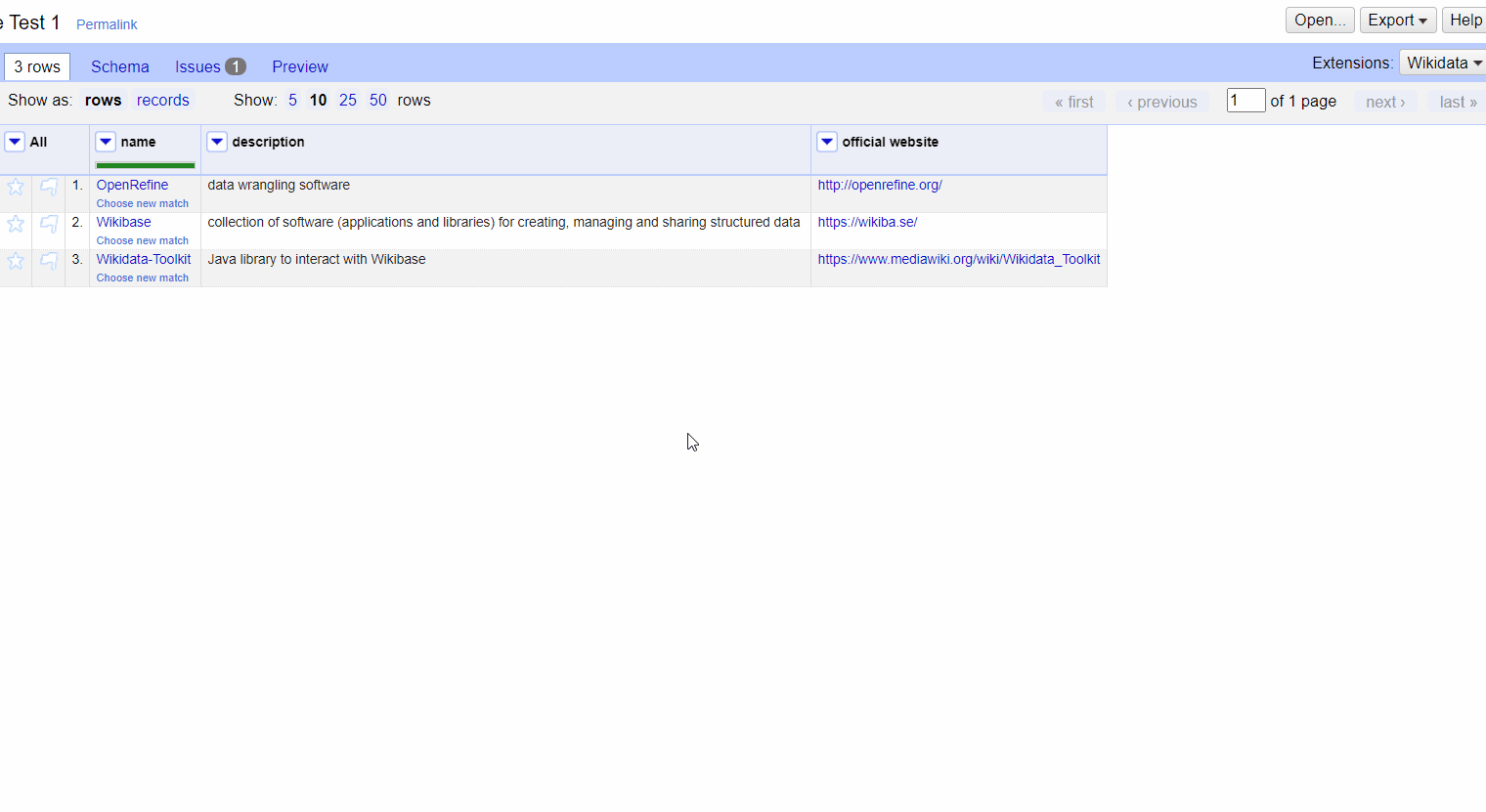This screenshot has height=812, width=1486.
Task: Show data as rows
Action: (103, 101)
